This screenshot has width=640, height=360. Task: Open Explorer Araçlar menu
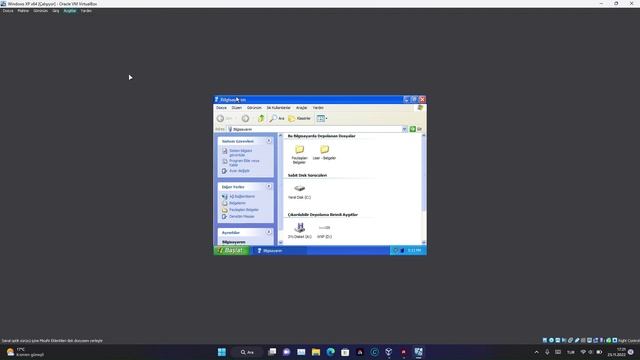(302, 108)
